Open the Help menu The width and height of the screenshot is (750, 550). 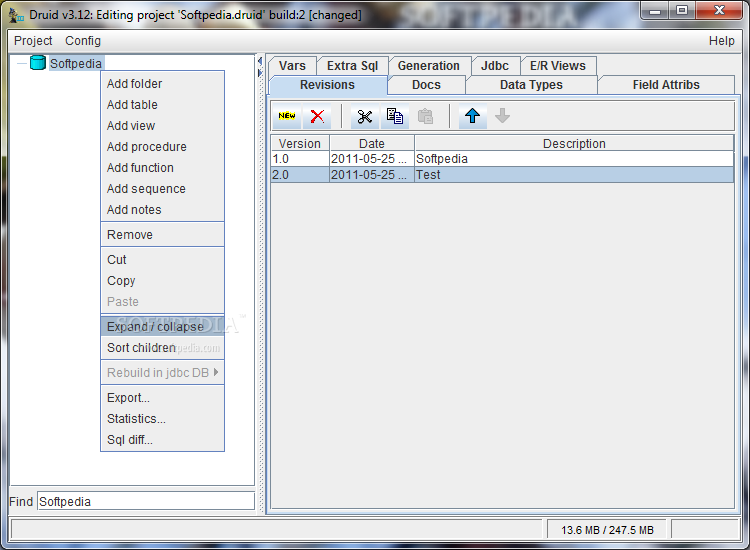[721, 41]
